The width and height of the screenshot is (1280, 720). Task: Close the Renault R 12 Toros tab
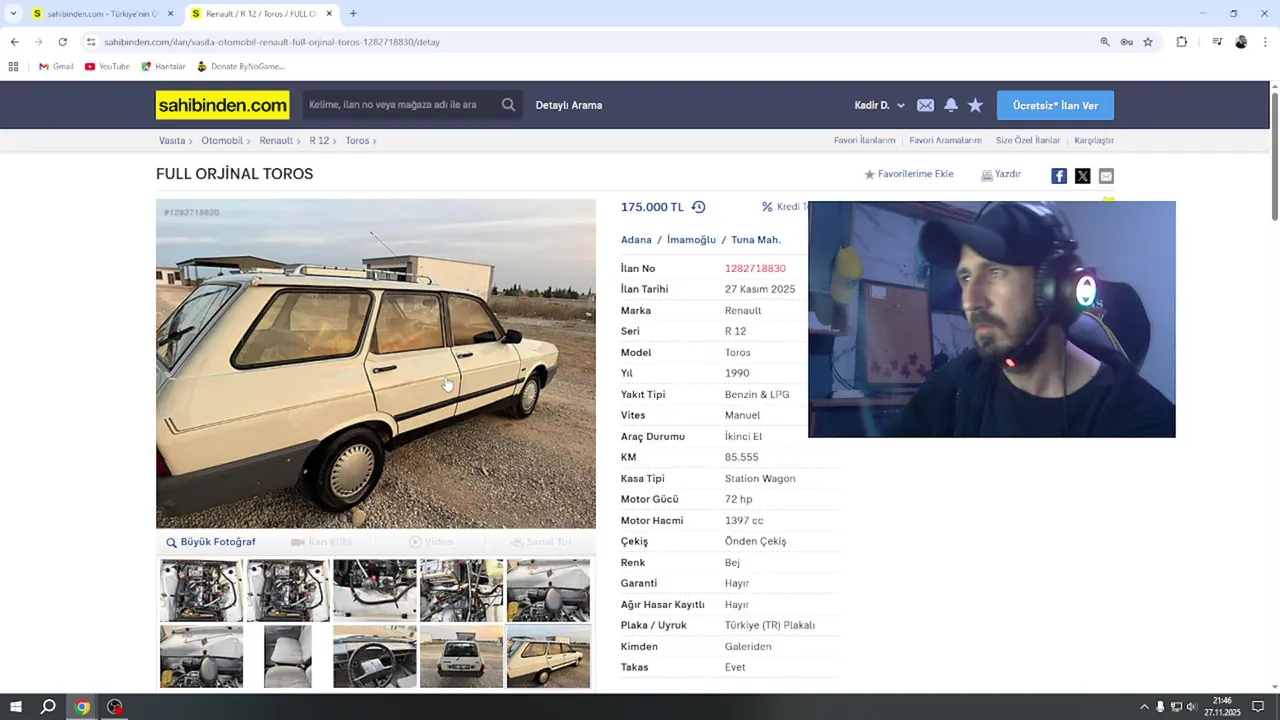(329, 14)
